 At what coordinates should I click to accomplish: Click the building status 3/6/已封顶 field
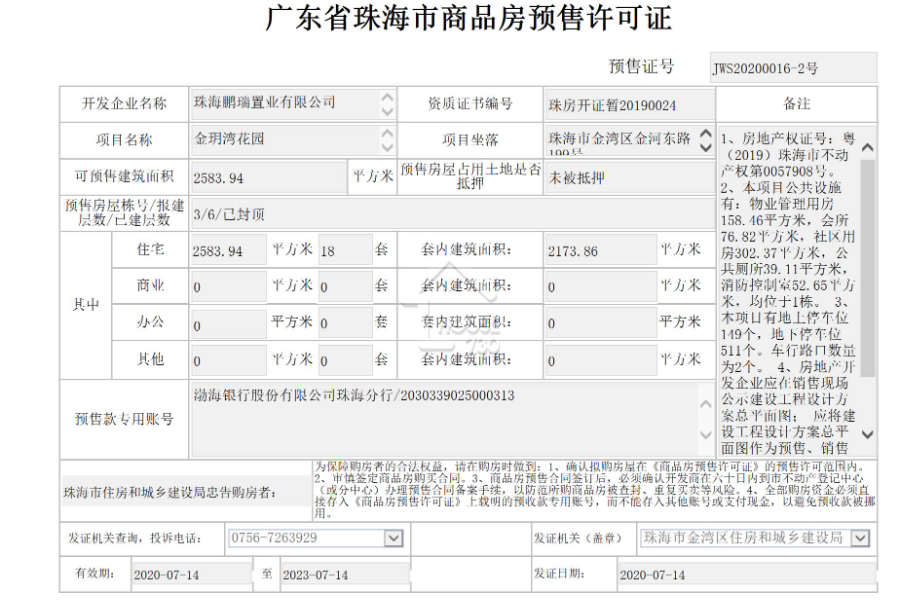tap(452, 214)
